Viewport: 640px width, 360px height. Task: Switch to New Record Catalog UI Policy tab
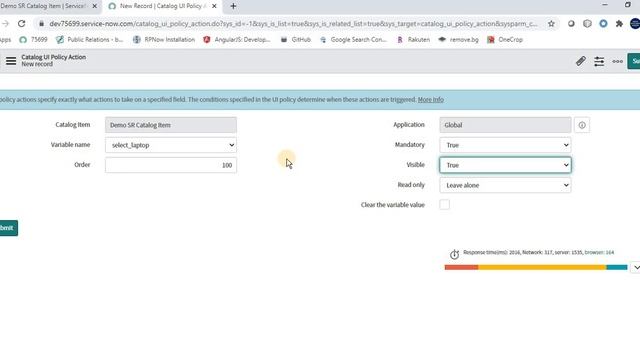[162, 6]
